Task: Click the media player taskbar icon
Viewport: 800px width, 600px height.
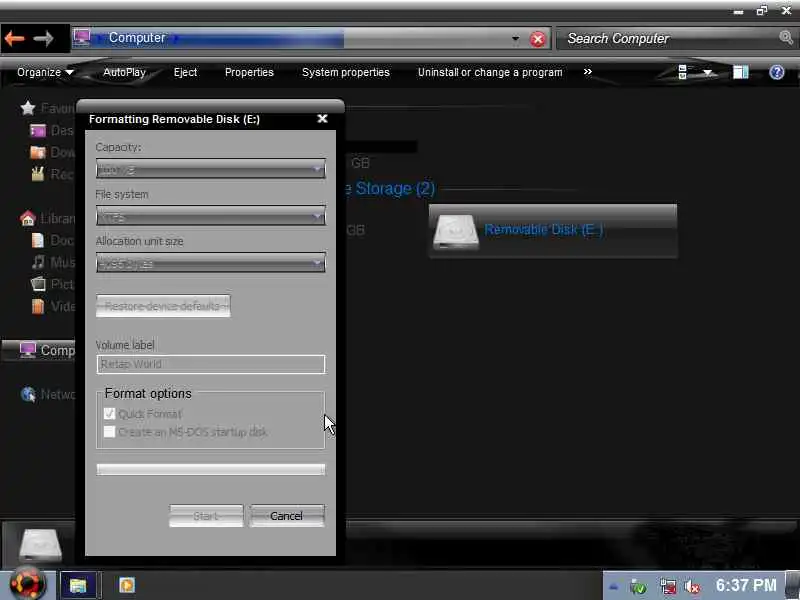Action: coord(127,585)
